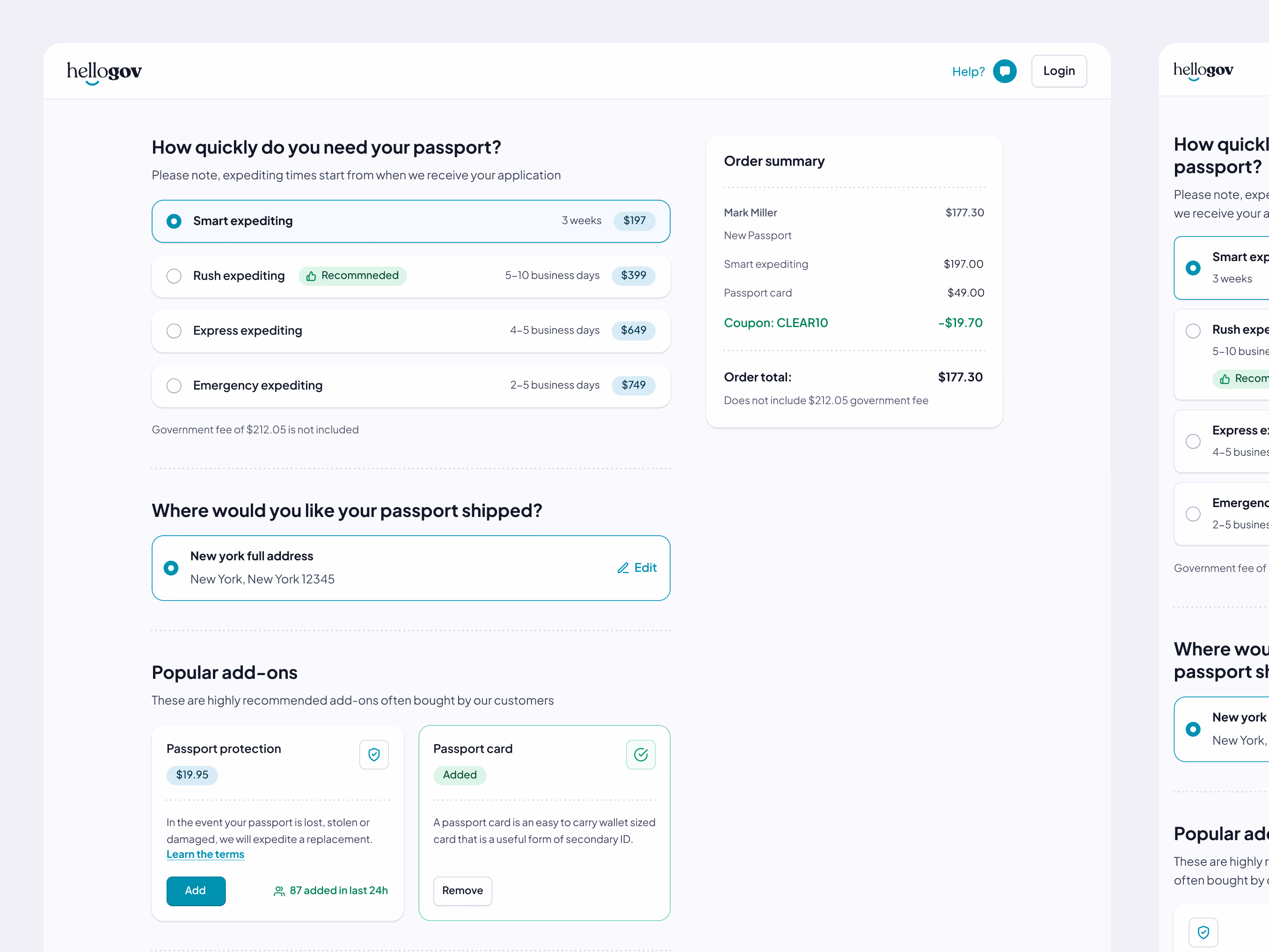Click the -$19.70 discount amount
Screen dimensions: 1269x952
(x=960, y=323)
